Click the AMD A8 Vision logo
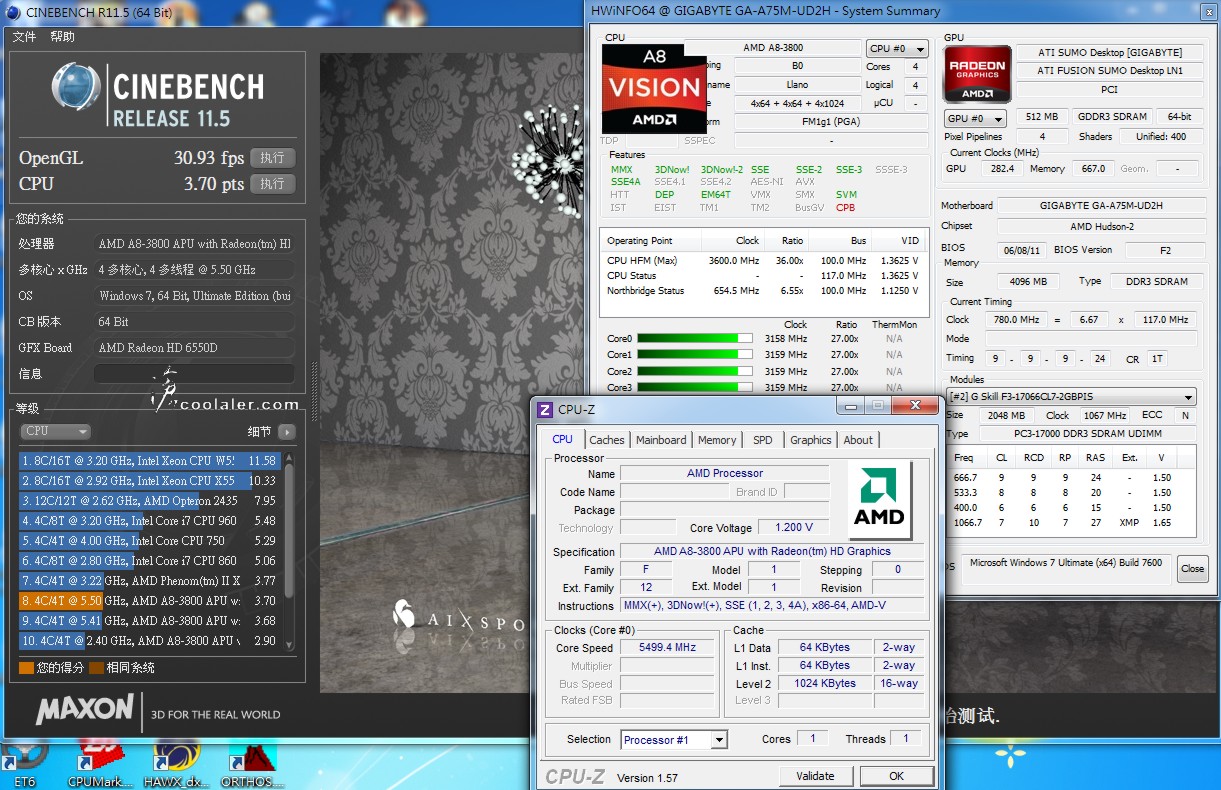 click(x=654, y=88)
